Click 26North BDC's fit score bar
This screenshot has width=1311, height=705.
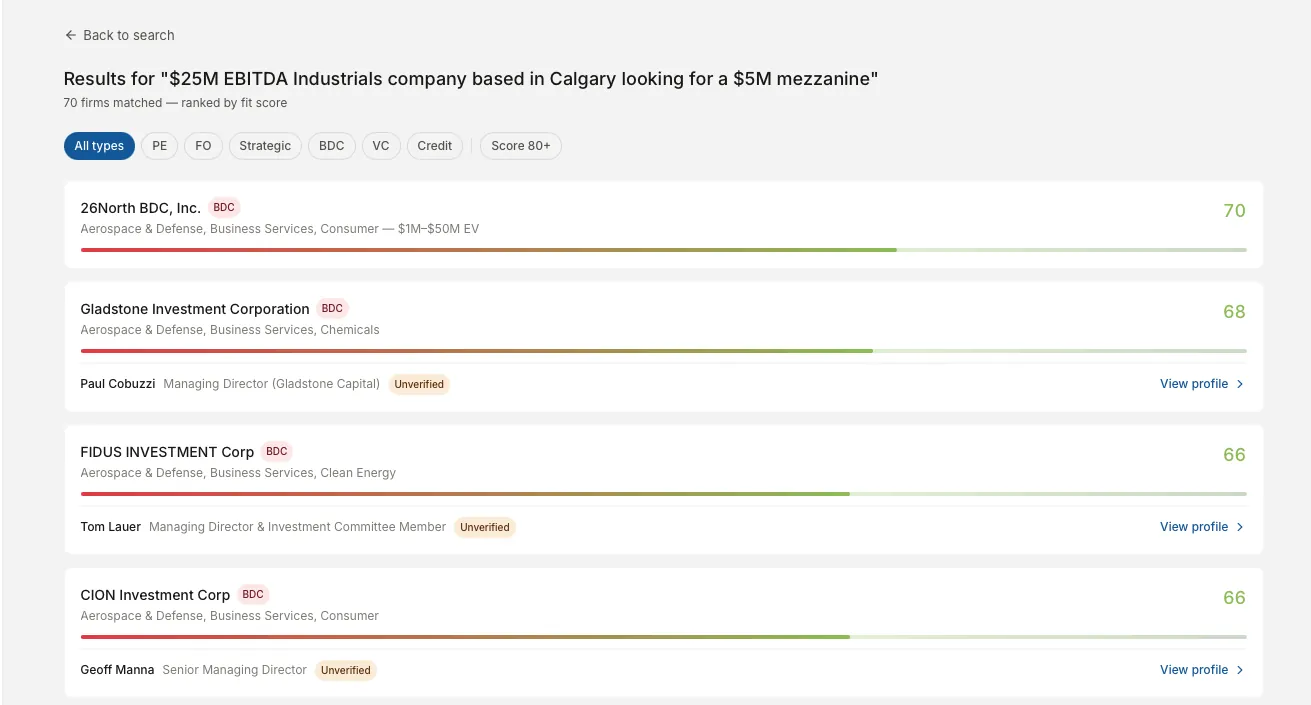point(662,250)
